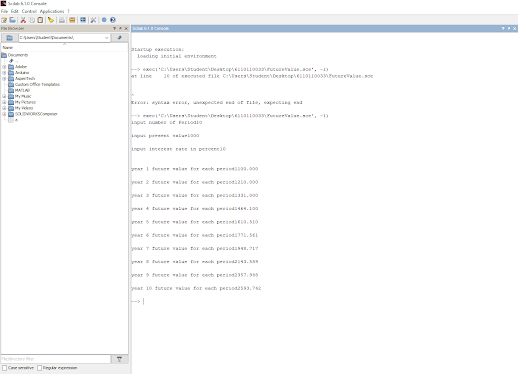The height and width of the screenshot is (374, 518).
Task: Click the 'year 1 future value' output line
Action: click(x=195, y=169)
